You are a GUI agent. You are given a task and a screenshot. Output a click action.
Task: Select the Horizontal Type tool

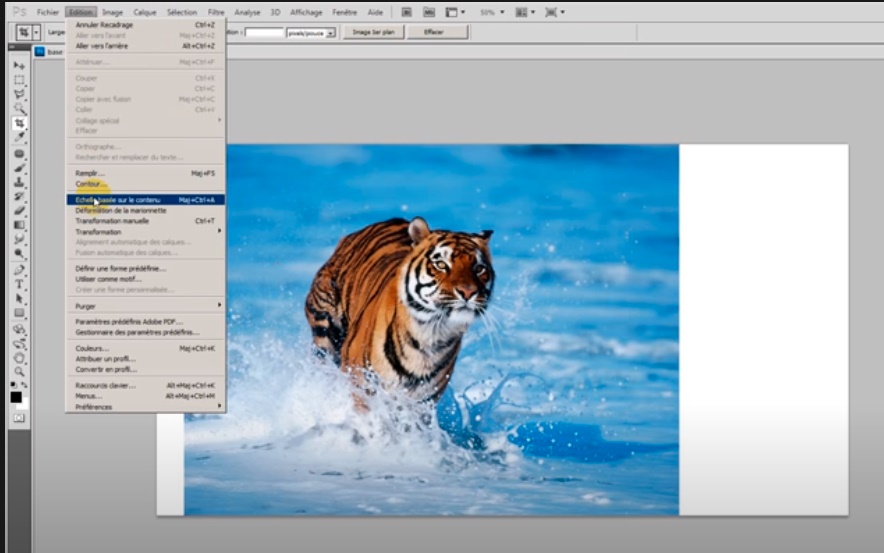pos(19,284)
